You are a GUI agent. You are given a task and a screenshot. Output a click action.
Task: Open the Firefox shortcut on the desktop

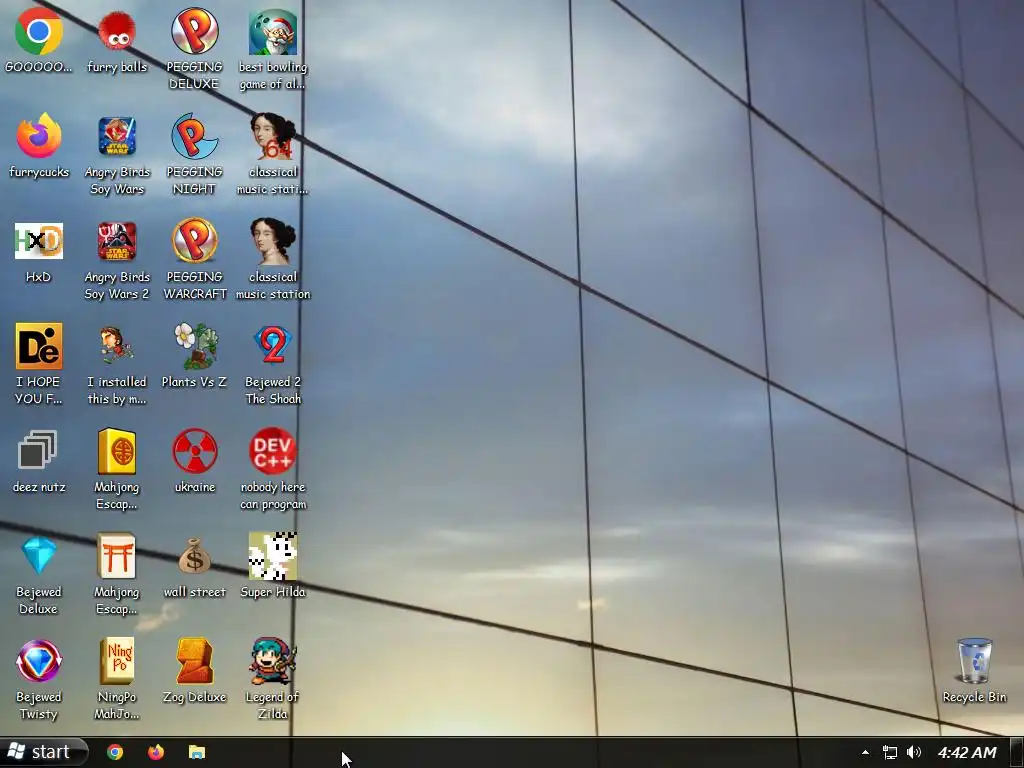(39, 136)
